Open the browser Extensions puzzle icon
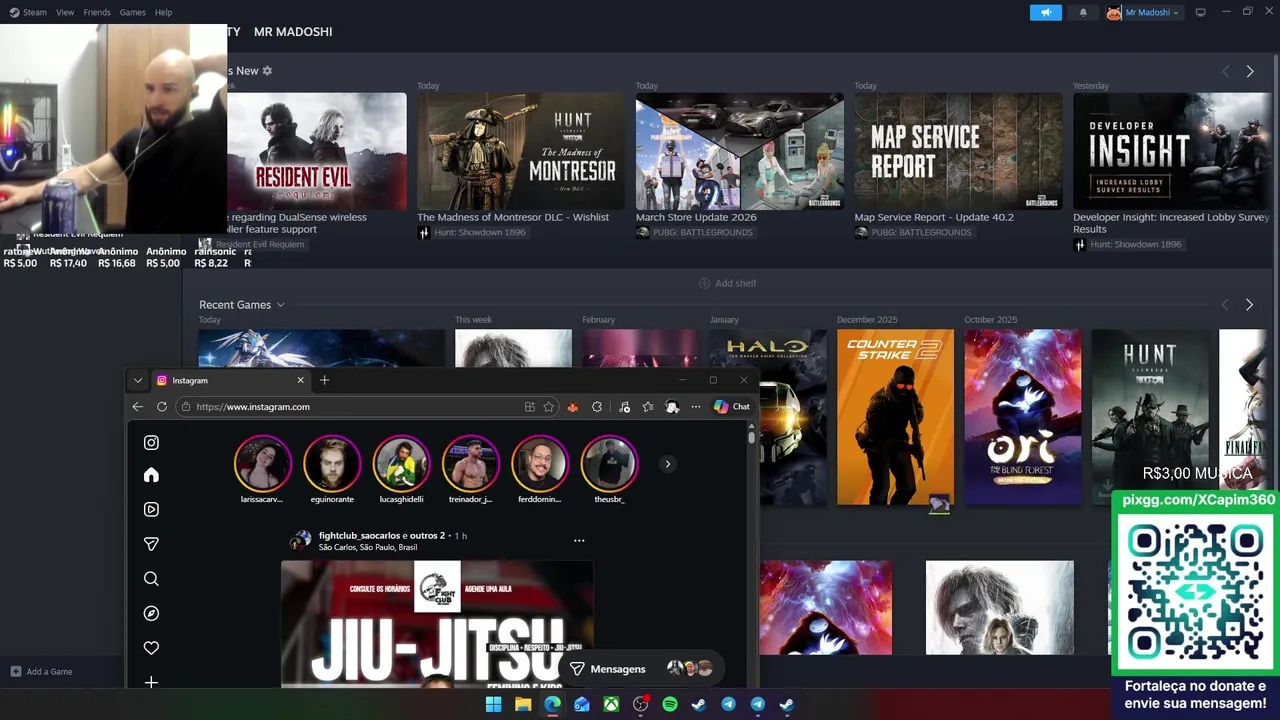The width and height of the screenshot is (1280, 720). click(597, 407)
